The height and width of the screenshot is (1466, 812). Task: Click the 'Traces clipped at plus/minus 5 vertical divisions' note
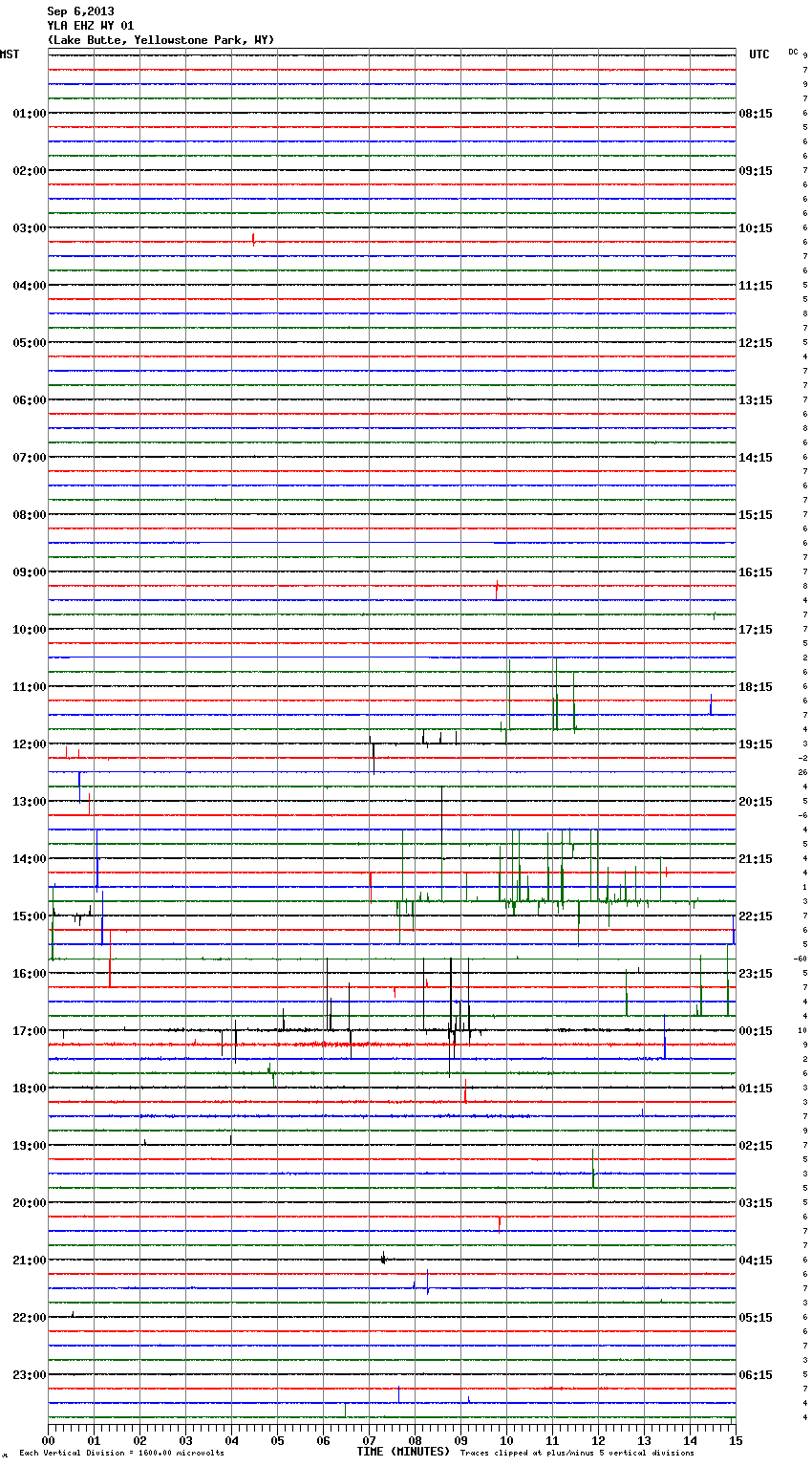tap(577, 1454)
